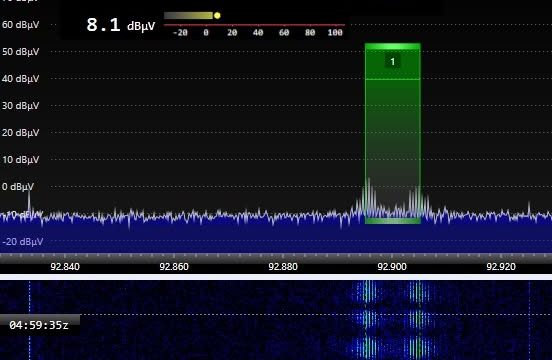Click the bright top edge of green filter band
The width and height of the screenshot is (552, 360).
393,46
